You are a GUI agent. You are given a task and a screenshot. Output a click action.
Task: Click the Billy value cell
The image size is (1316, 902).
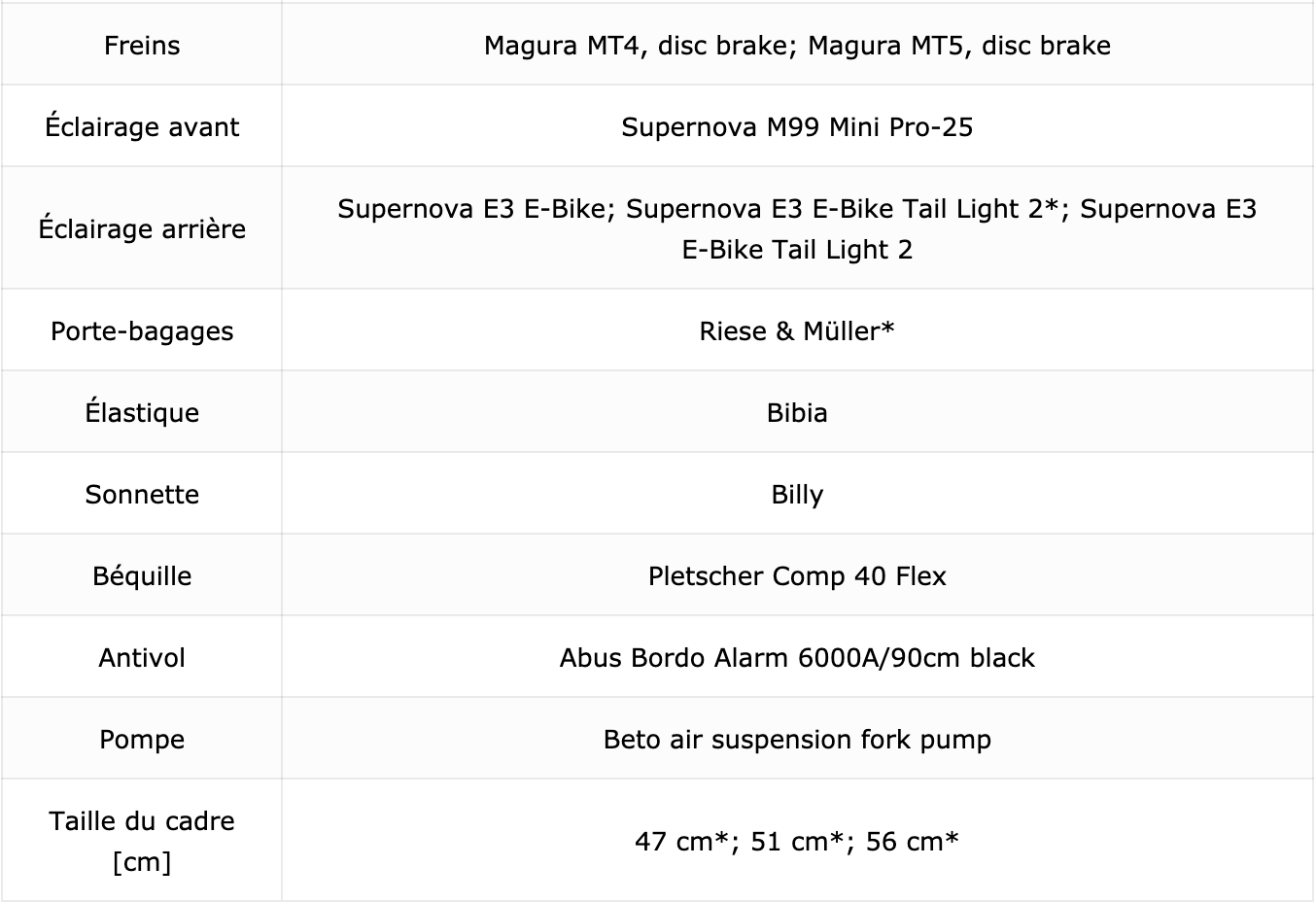coord(797,495)
